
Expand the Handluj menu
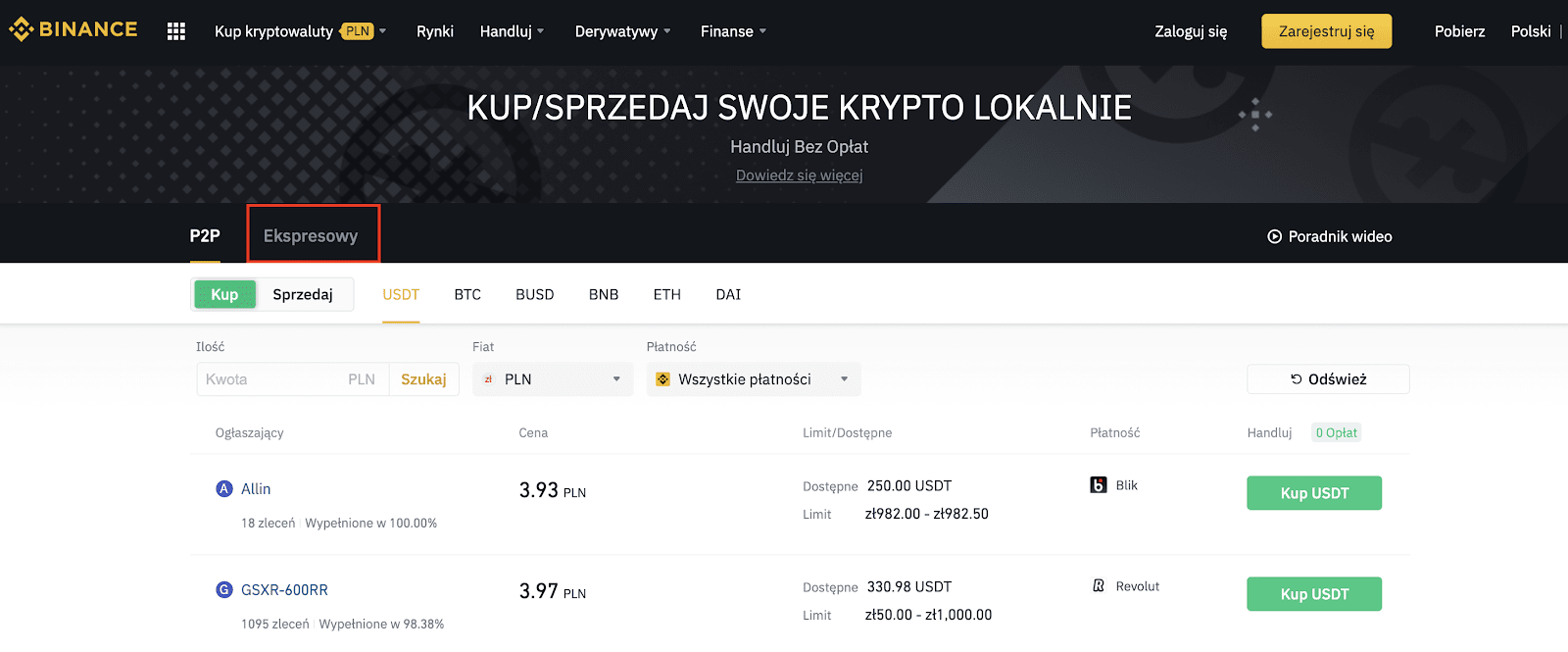pos(512,31)
